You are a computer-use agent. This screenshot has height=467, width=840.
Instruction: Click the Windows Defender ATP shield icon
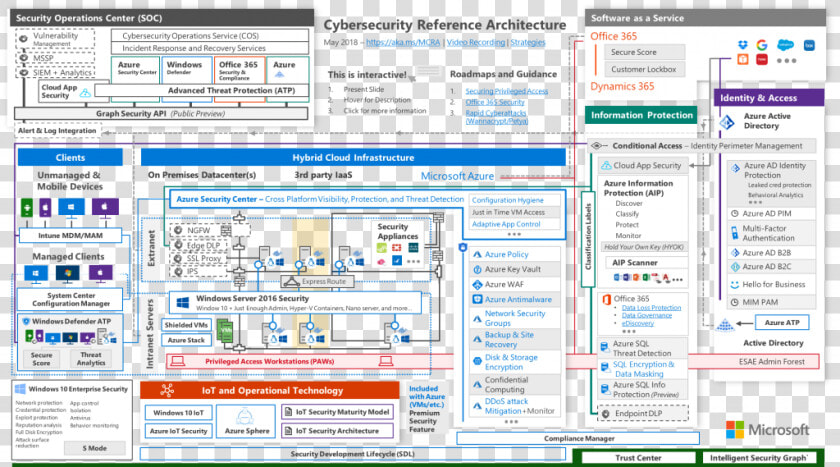click(26, 321)
